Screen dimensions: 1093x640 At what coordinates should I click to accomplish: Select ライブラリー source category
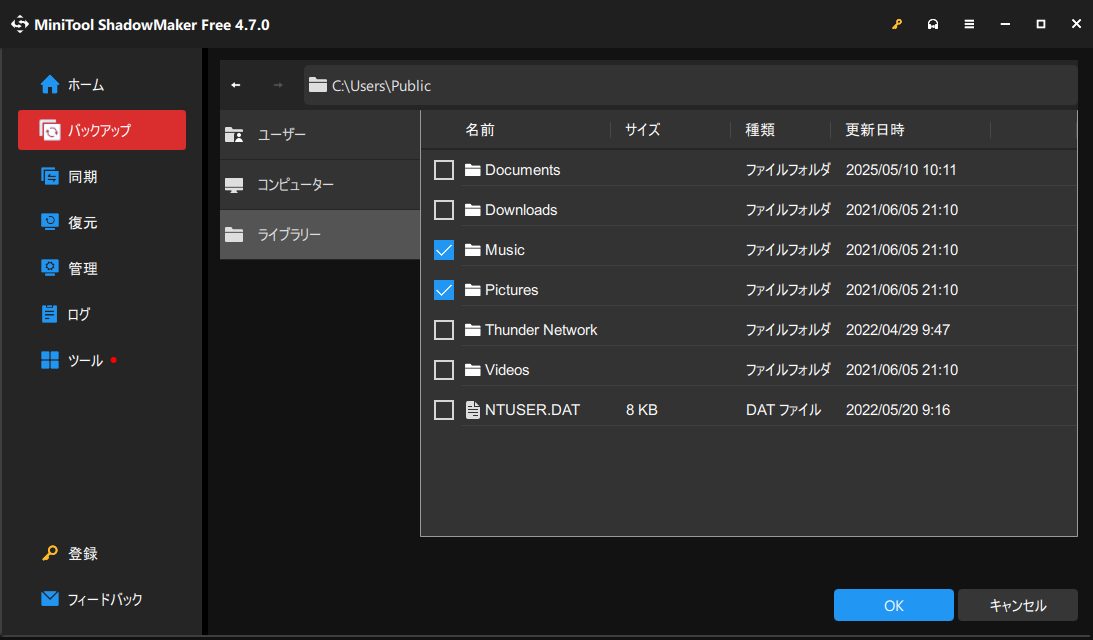[320, 235]
